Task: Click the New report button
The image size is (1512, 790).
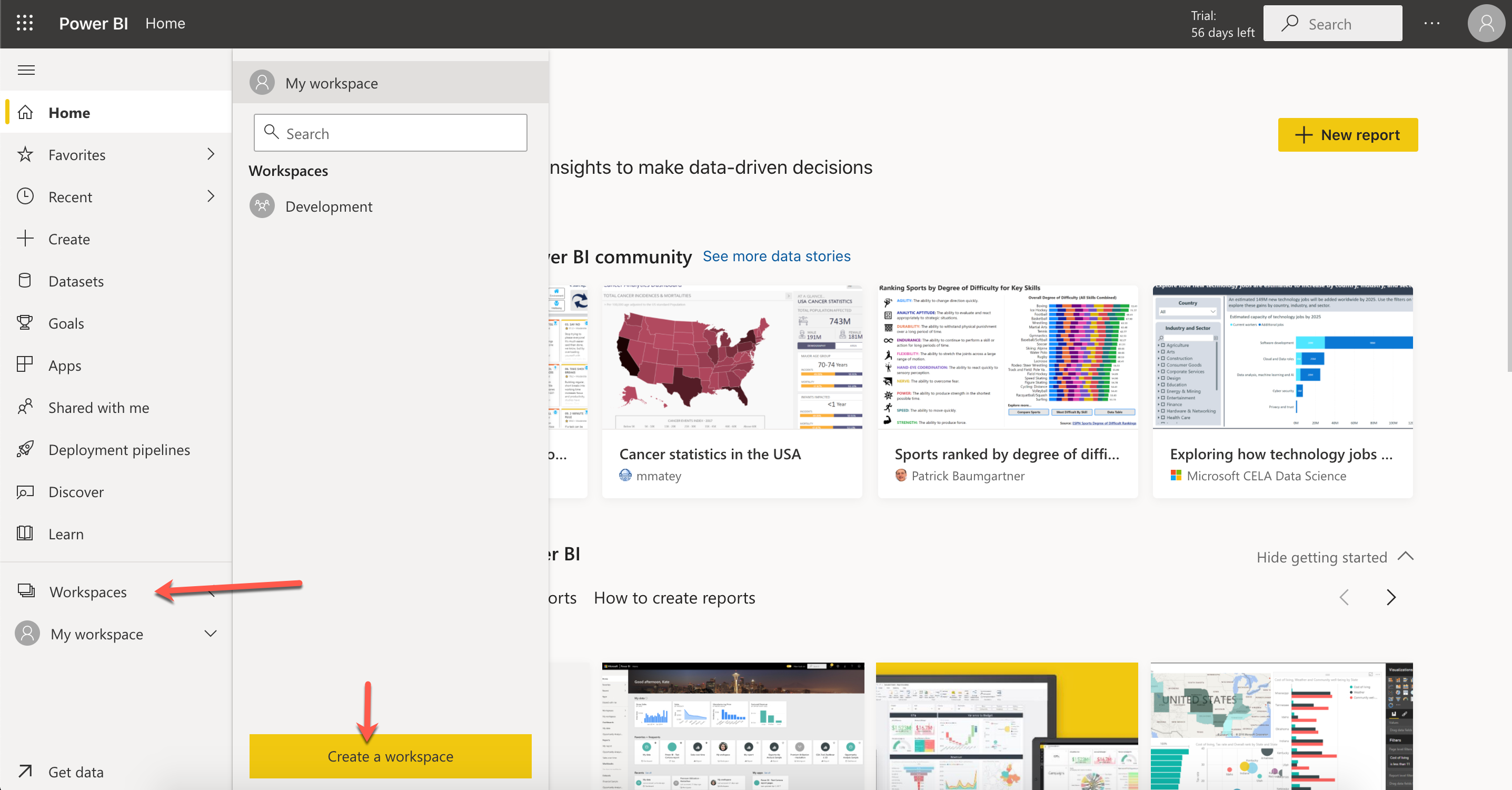Action: point(1347,135)
